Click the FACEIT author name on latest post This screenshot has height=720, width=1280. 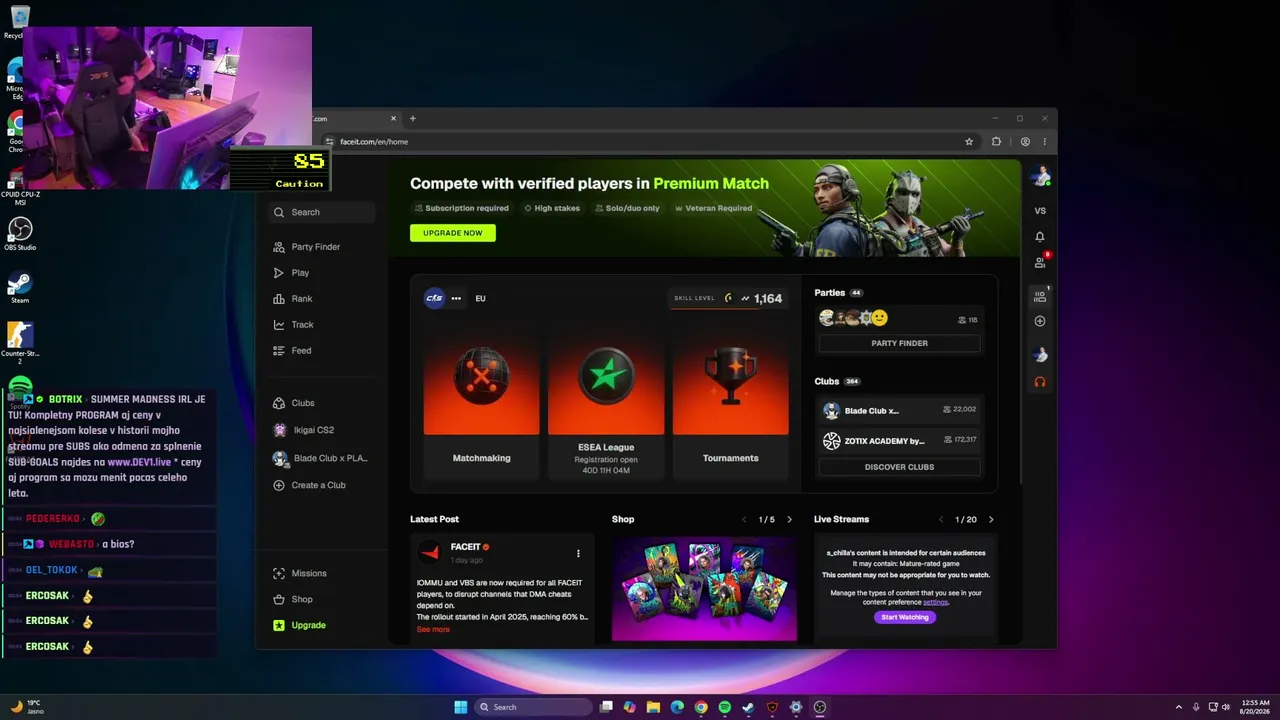(x=466, y=547)
